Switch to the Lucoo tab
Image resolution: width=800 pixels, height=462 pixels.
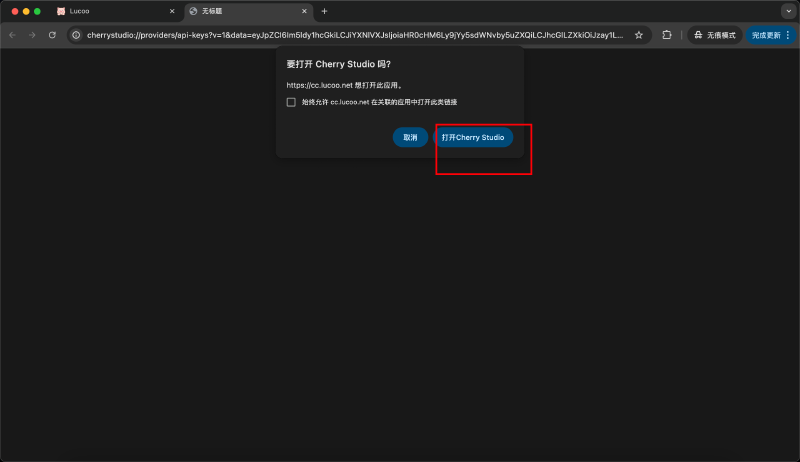[116, 11]
